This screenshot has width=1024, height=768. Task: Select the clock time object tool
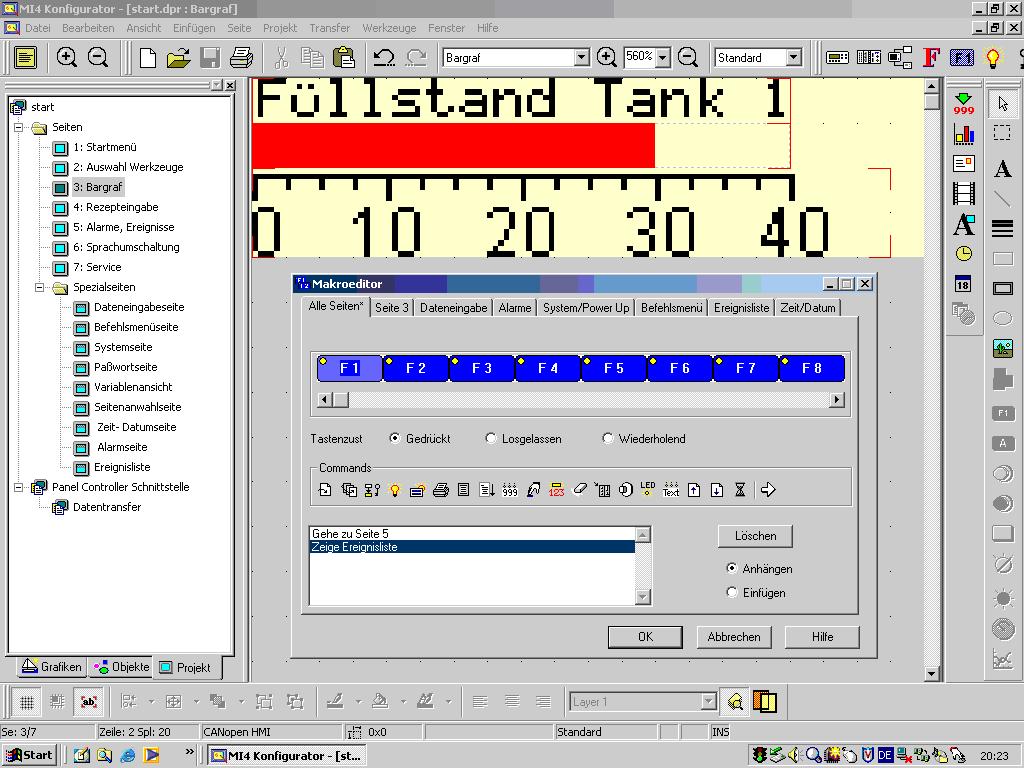click(x=964, y=253)
